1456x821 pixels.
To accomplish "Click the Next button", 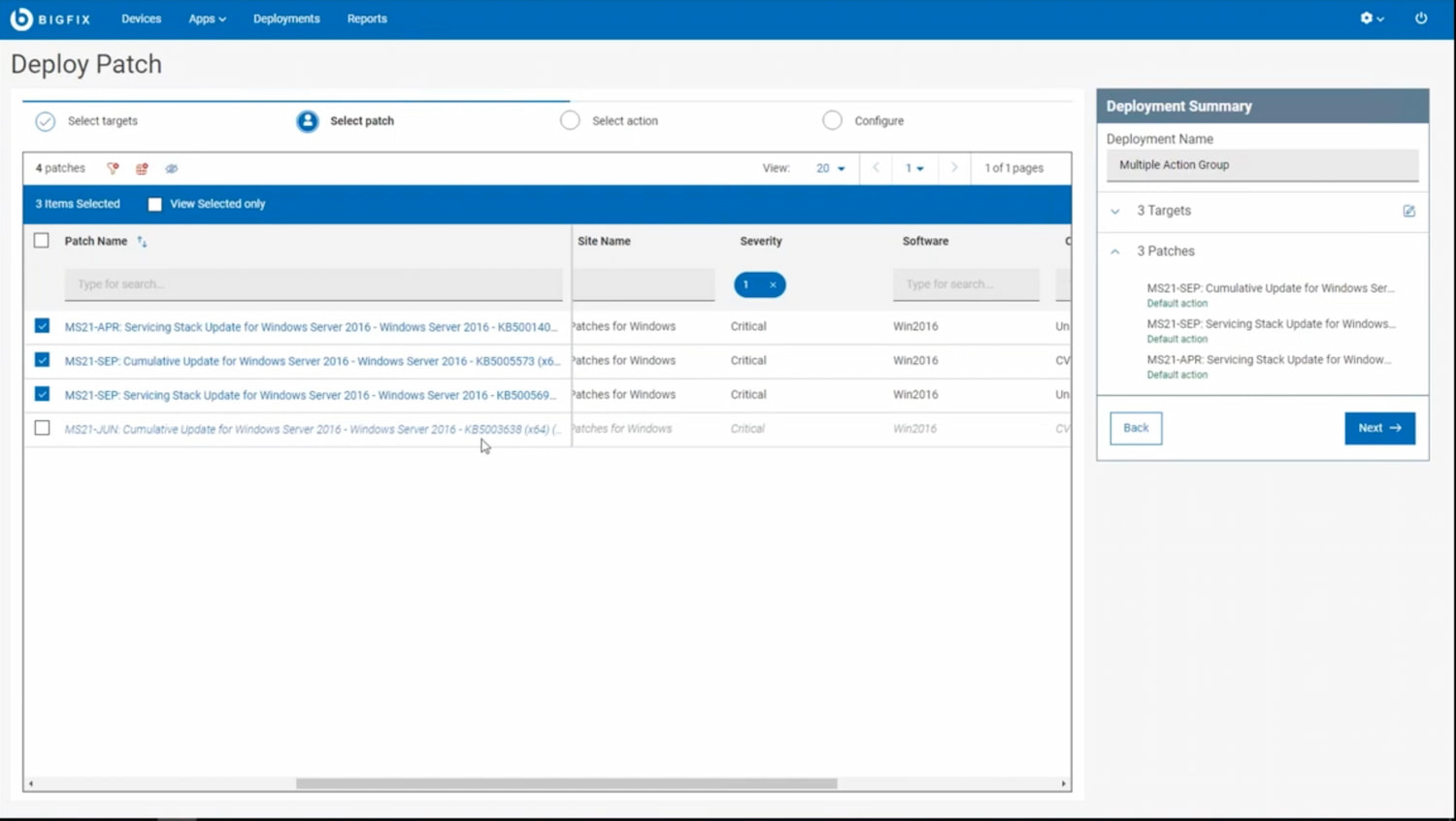I will click(x=1379, y=428).
